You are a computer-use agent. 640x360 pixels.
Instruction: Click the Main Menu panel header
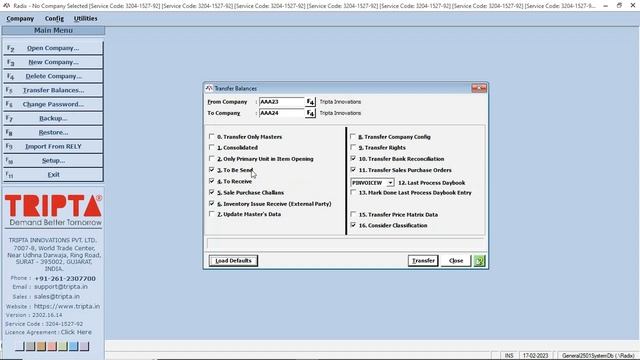point(53,31)
